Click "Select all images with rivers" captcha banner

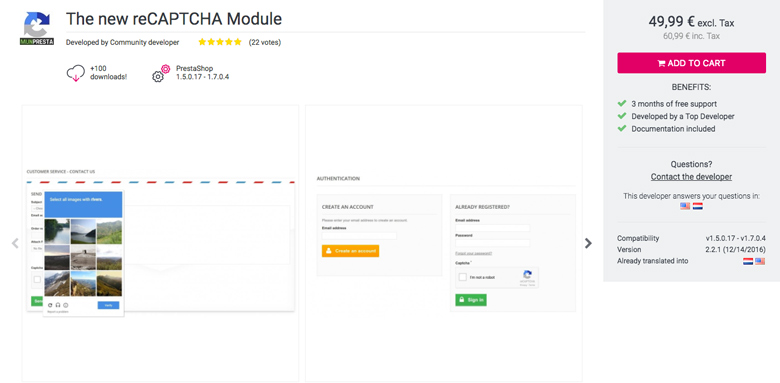pyautogui.click(x=84, y=204)
